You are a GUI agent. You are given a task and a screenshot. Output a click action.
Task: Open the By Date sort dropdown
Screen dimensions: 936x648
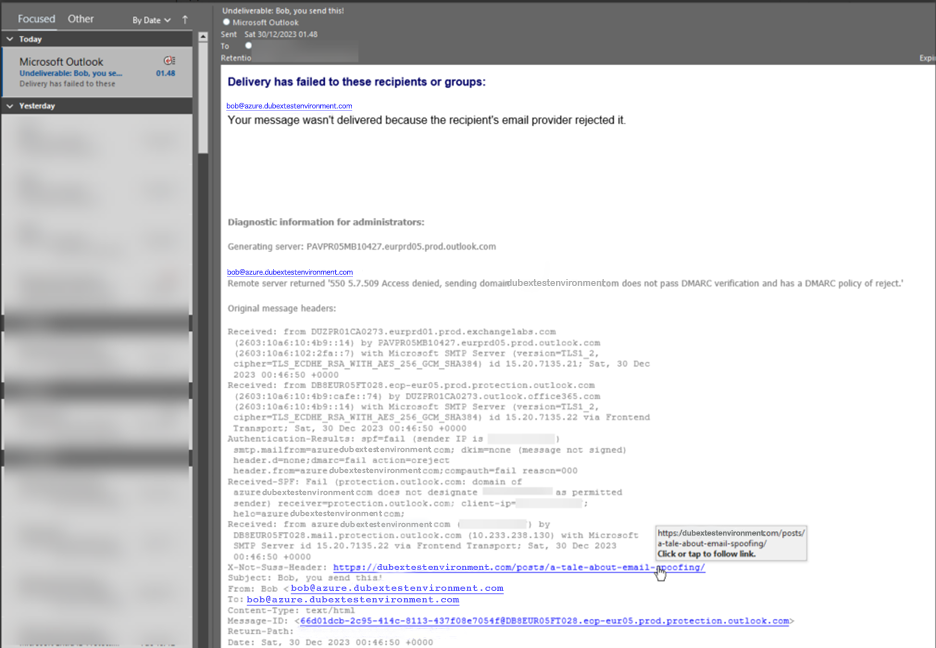152,20
